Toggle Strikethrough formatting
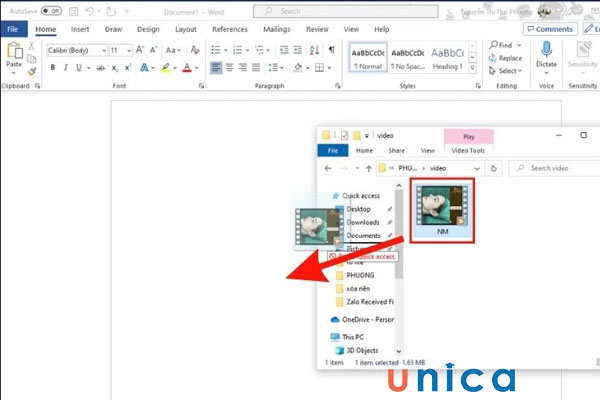Viewport: 600px width, 400px height. coord(101,68)
